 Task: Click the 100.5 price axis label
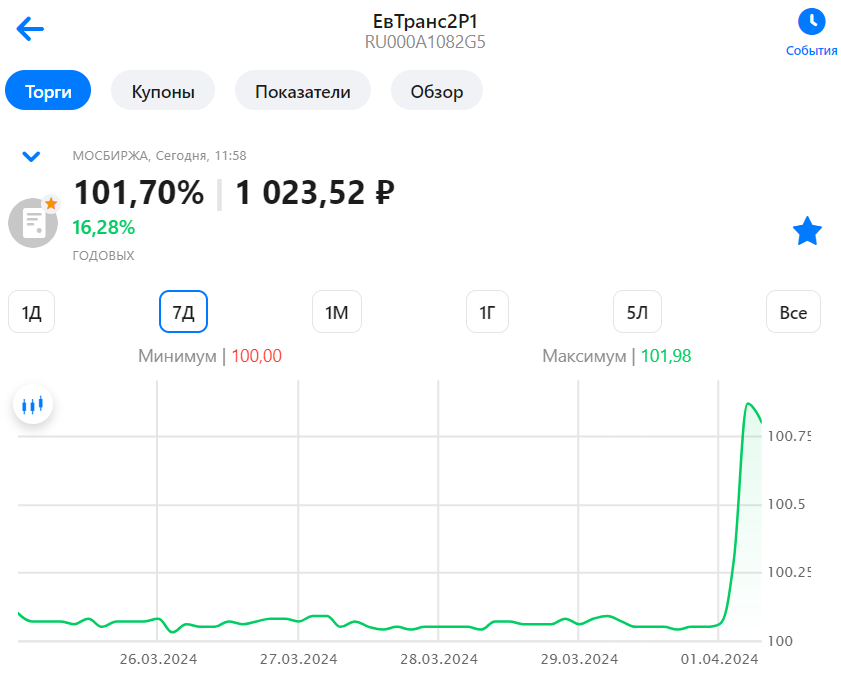coord(786,504)
